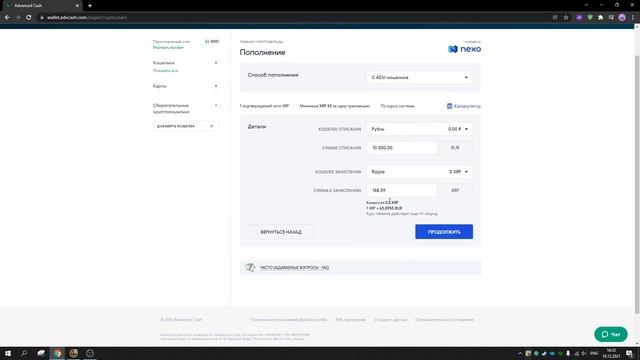Image resolution: width=640 pixels, height=360 pixels.
Task: Click the Chrome taskbar icon
Action: point(58,353)
